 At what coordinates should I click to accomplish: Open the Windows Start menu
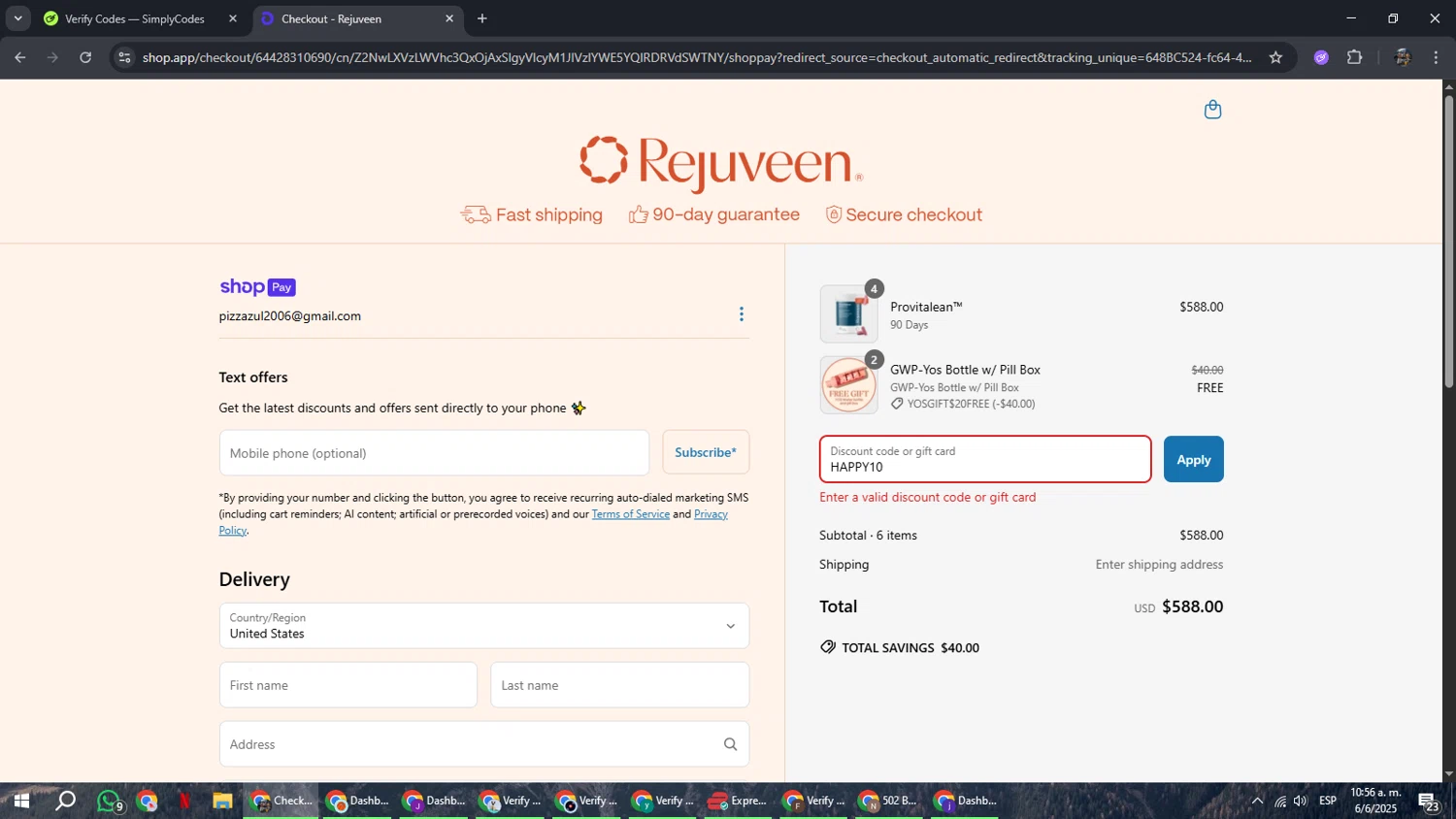click(19, 802)
